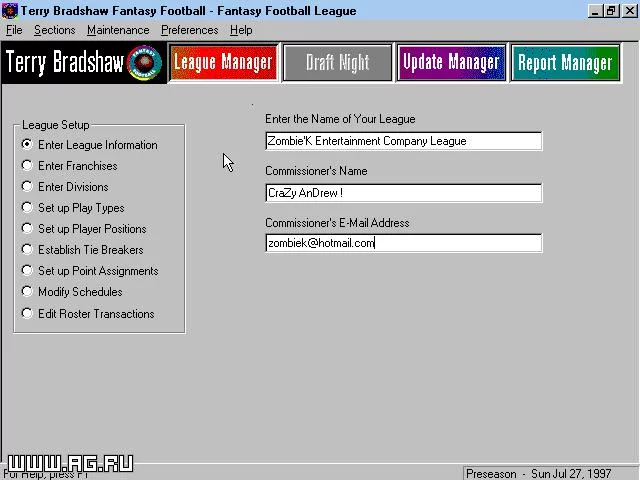
Task: Minimize the Fantasy Football window
Action: pyautogui.click(x=596, y=11)
